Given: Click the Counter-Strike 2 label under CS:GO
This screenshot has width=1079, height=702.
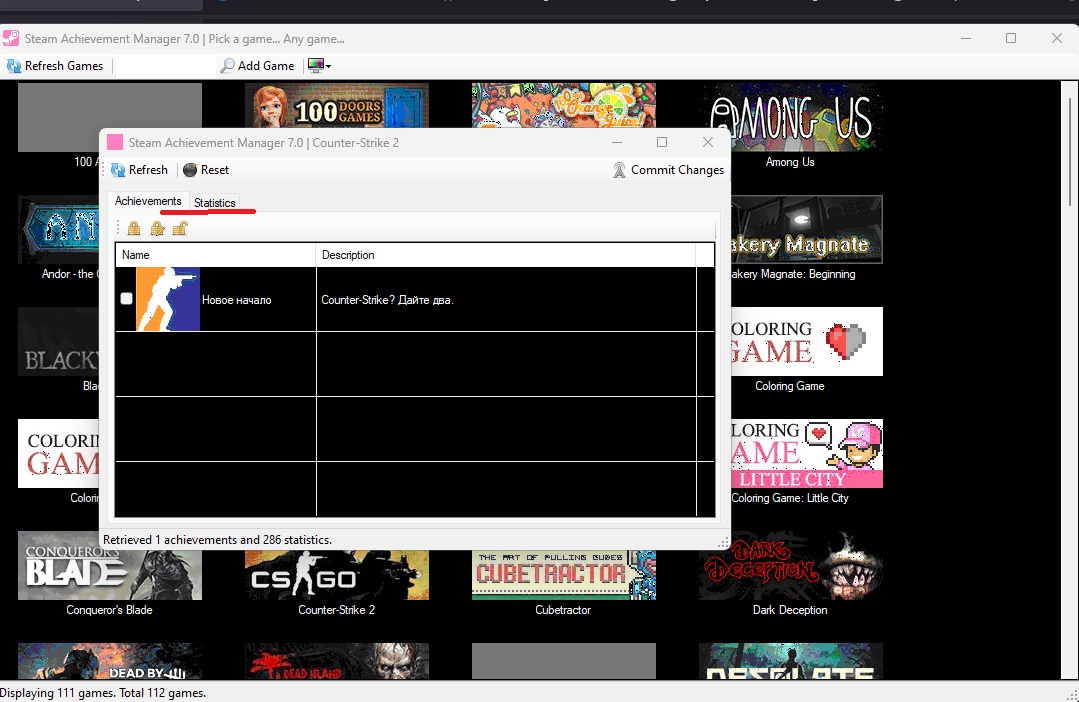Looking at the screenshot, I should tap(336, 610).
